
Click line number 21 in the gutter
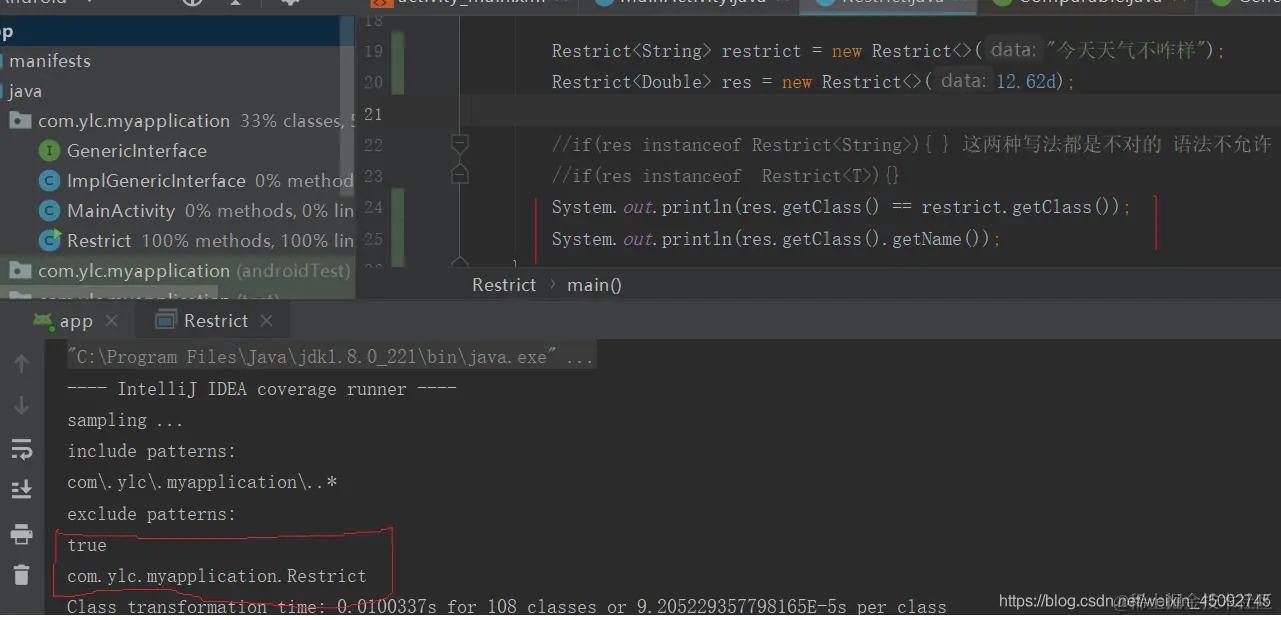point(373,114)
